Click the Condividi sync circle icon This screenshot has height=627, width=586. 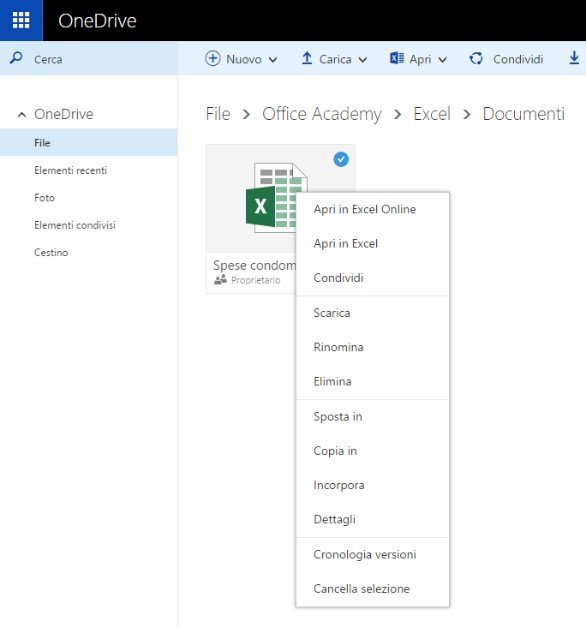[x=476, y=59]
